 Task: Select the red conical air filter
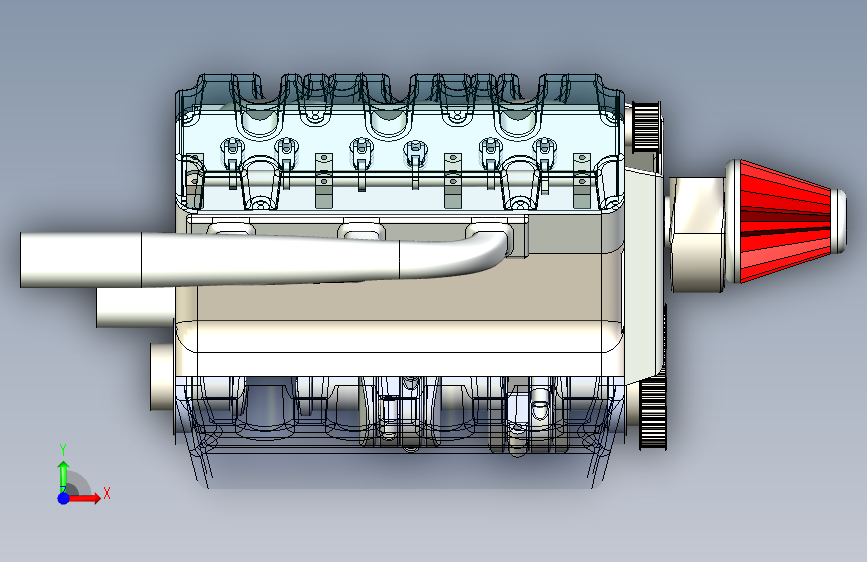[786, 221]
